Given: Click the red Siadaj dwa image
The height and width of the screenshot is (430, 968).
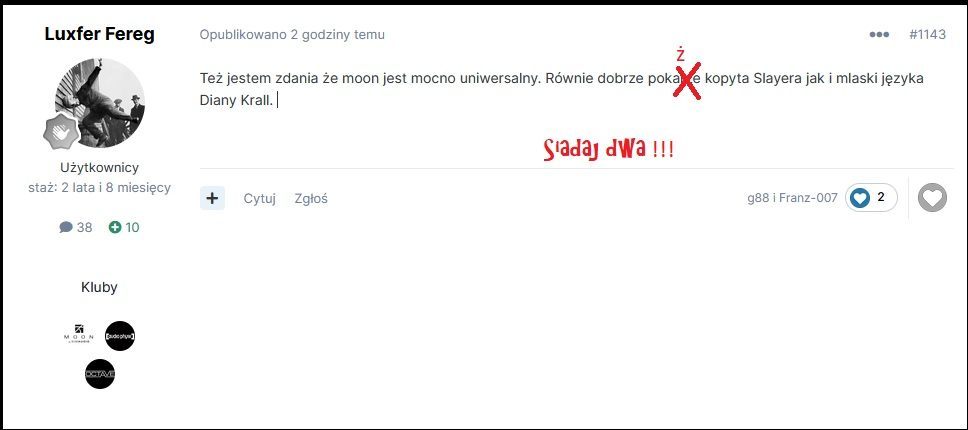Looking at the screenshot, I should (608, 149).
